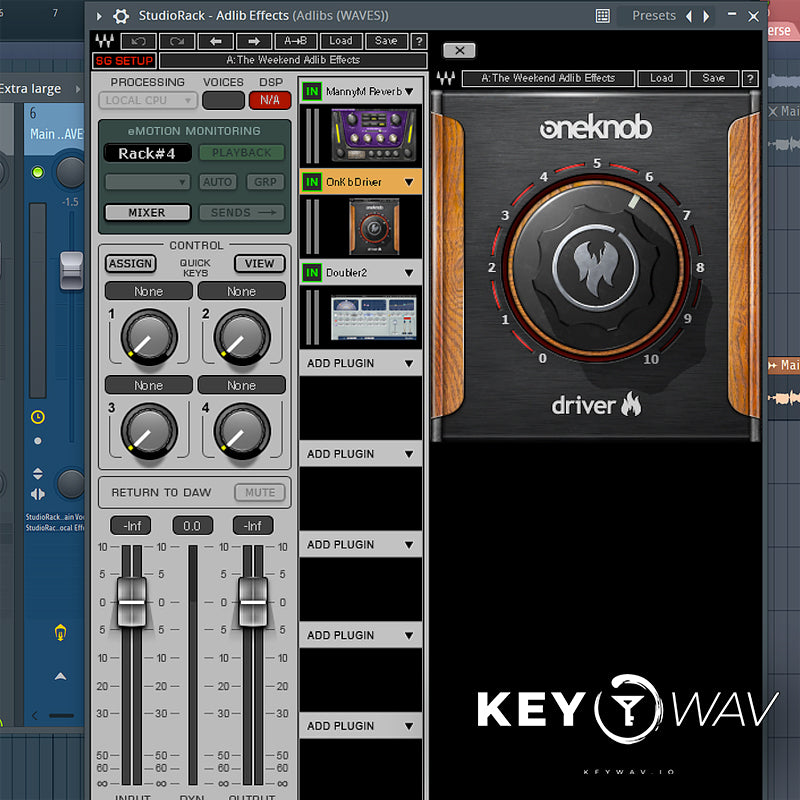Click the Rack#4 name field
800x800 pixels.
147,153
